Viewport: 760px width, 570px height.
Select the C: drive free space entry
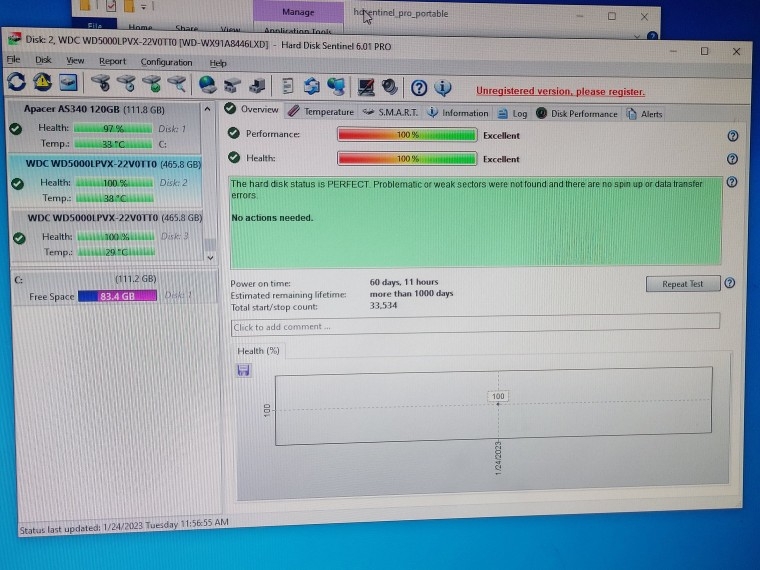[x=114, y=288]
